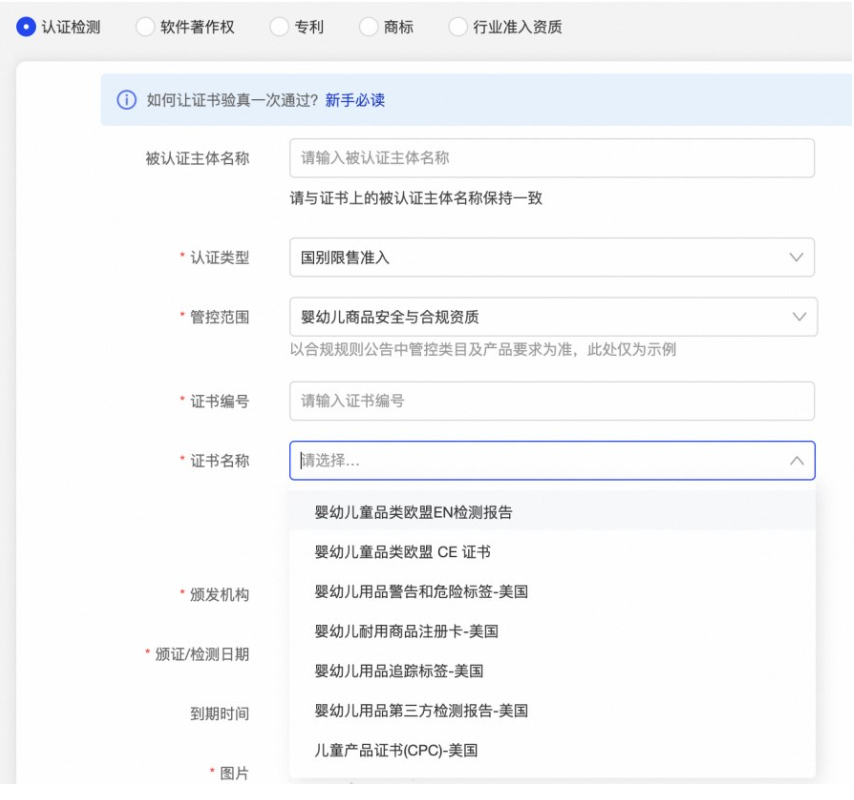Click the 被认证主体名称 input field

[551, 158]
